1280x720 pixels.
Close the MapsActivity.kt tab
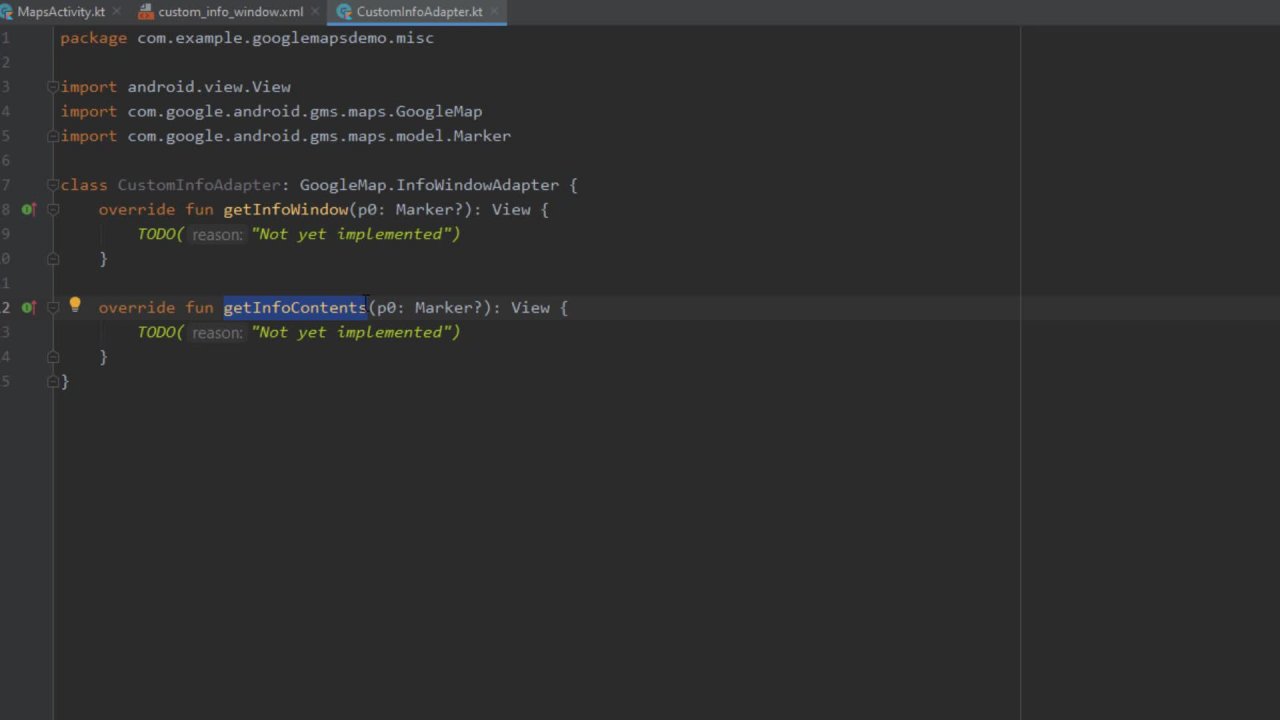[116, 12]
